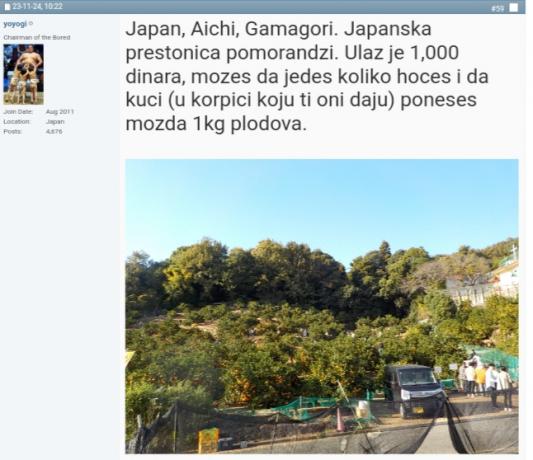This screenshot has height=460, width=533.
Task: Click the online status icon next to yoyogi
Action: (x=31, y=23)
